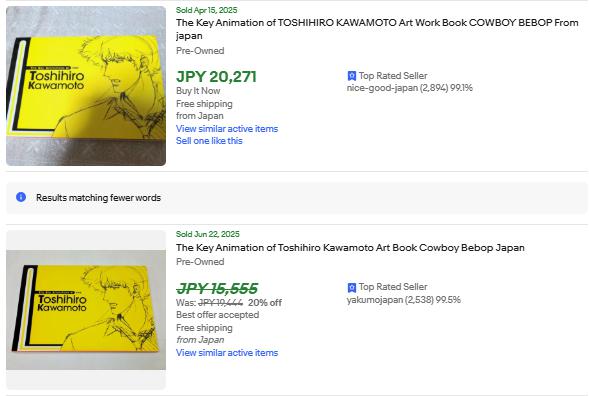Click the Sell one like this link

209,141
